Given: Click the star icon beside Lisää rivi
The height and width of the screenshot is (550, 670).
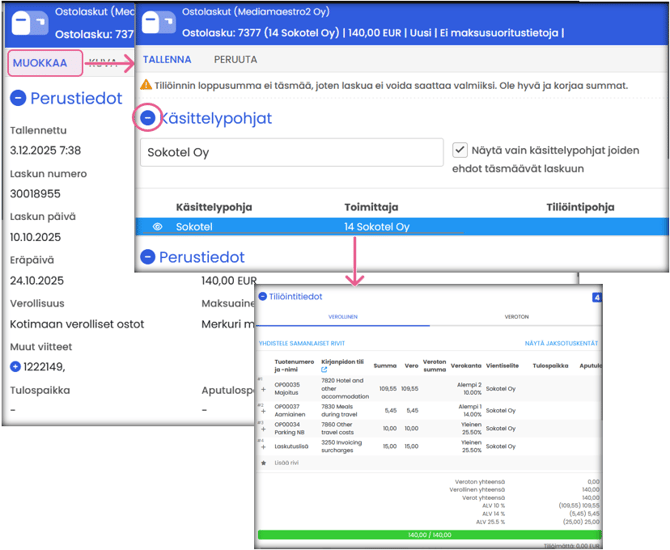Looking at the screenshot, I should pyautogui.click(x=263, y=464).
